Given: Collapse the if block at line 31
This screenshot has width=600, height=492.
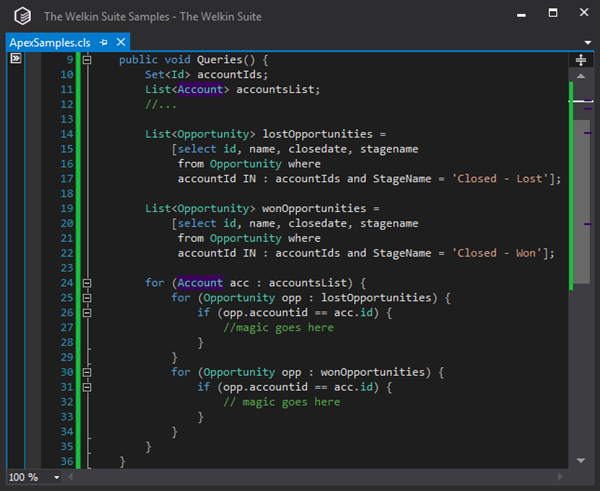Looking at the screenshot, I should click(87, 387).
